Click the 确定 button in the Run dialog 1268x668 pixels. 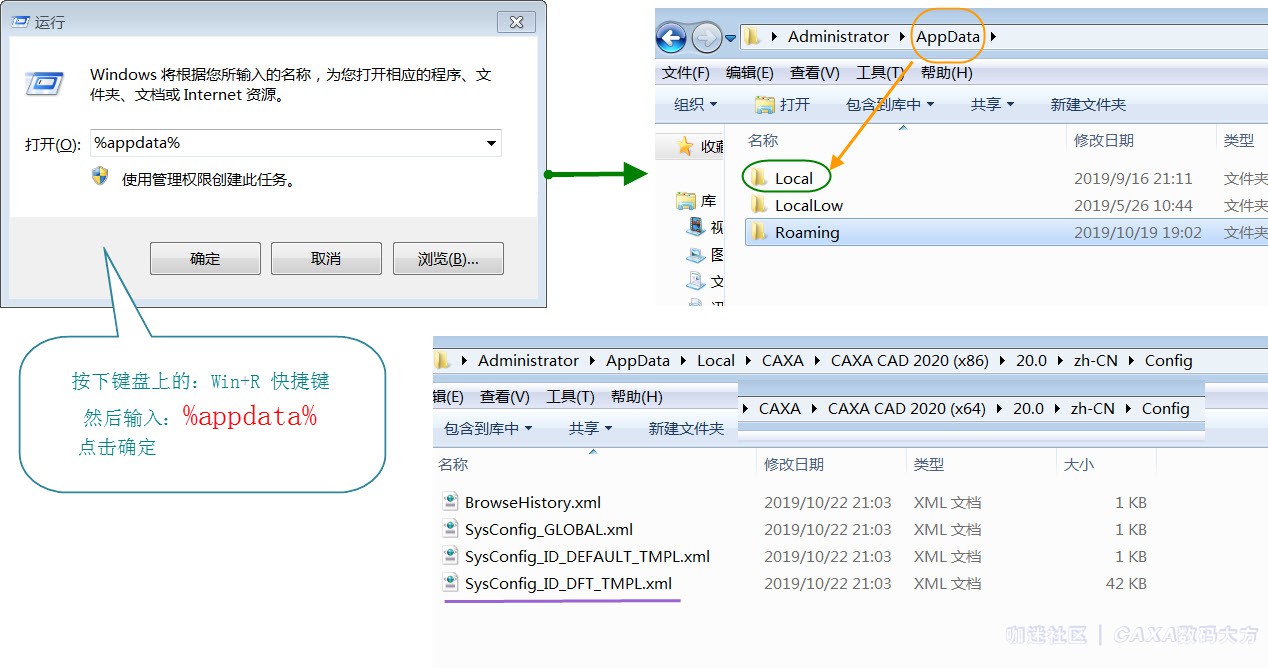pyautogui.click(x=205, y=259)
